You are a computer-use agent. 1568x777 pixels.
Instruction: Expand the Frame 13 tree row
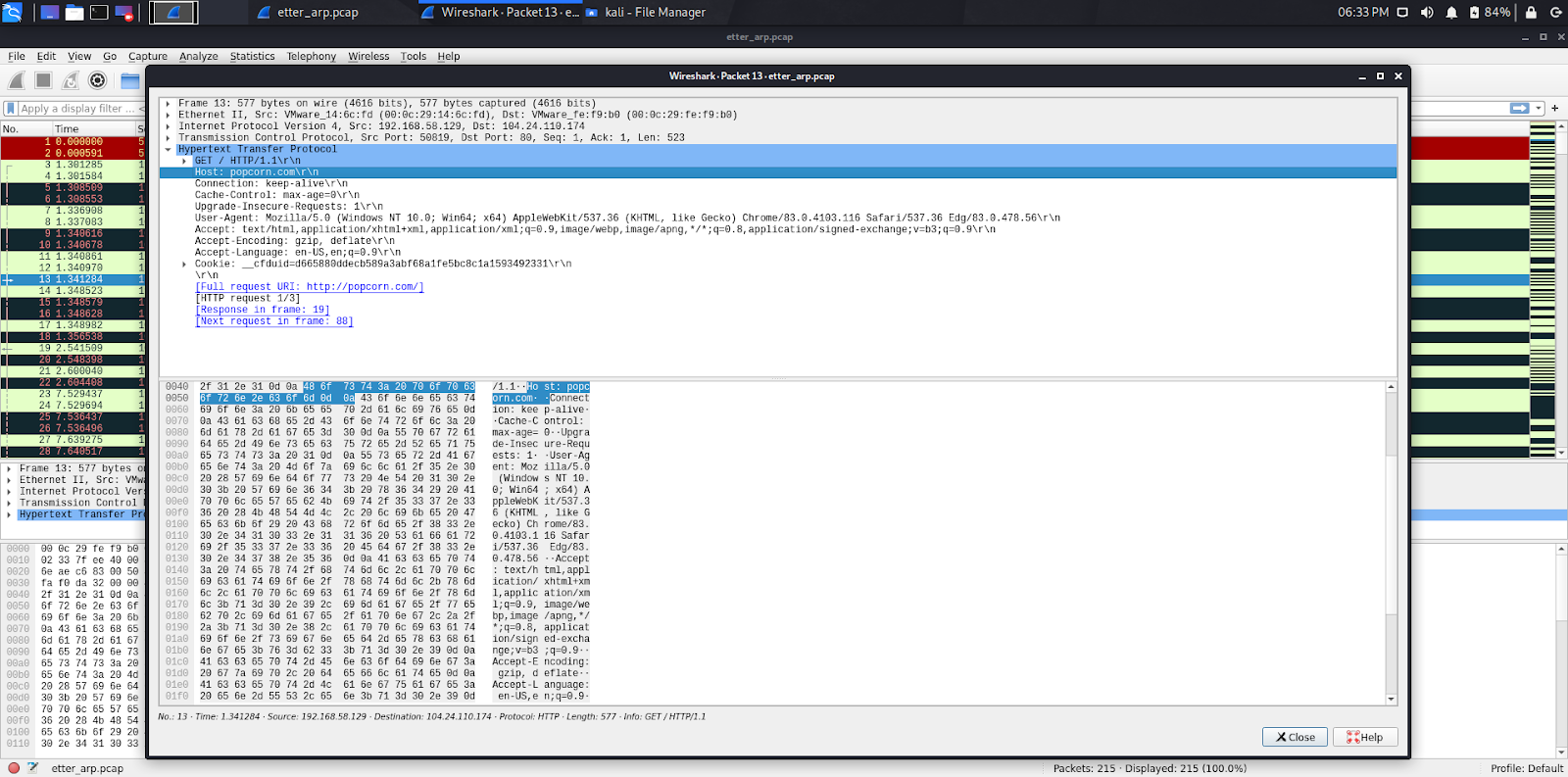169,103
